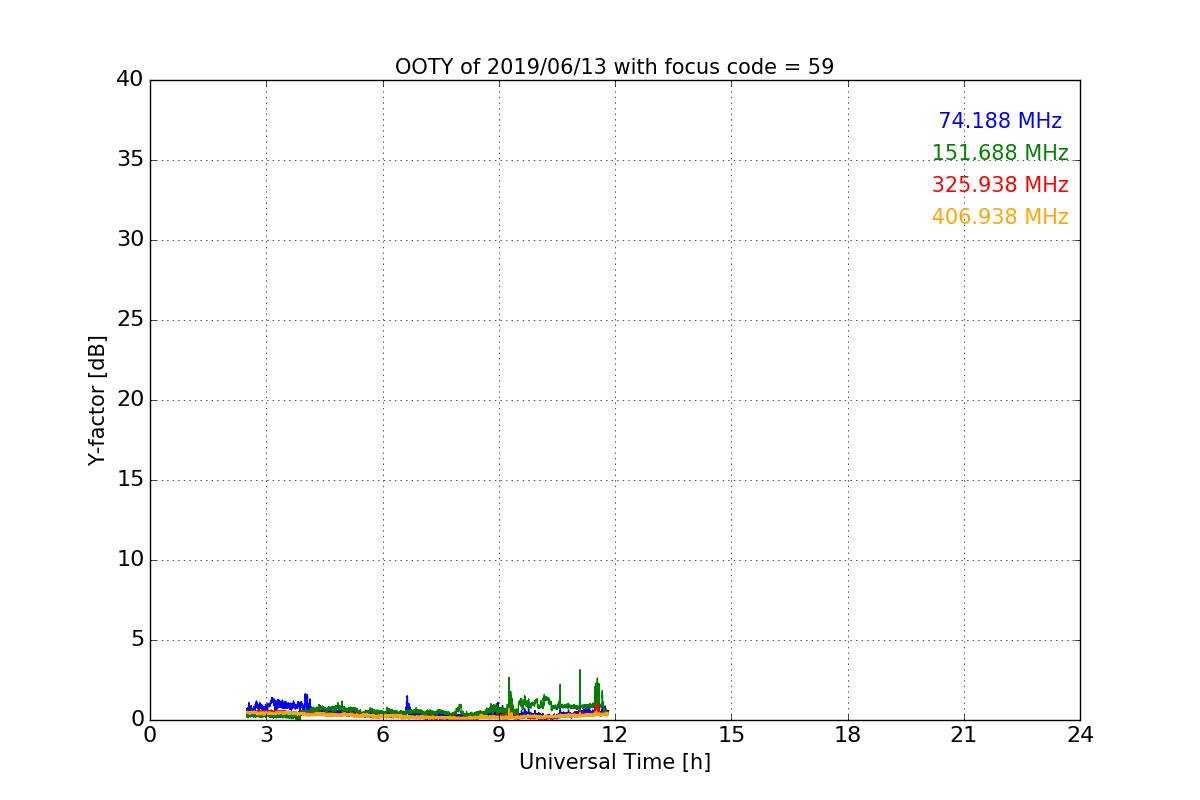1200x800 pixels.
Task: Click the x-axis tick value 21
Action: pyautogui.click(x=964, y=735)
